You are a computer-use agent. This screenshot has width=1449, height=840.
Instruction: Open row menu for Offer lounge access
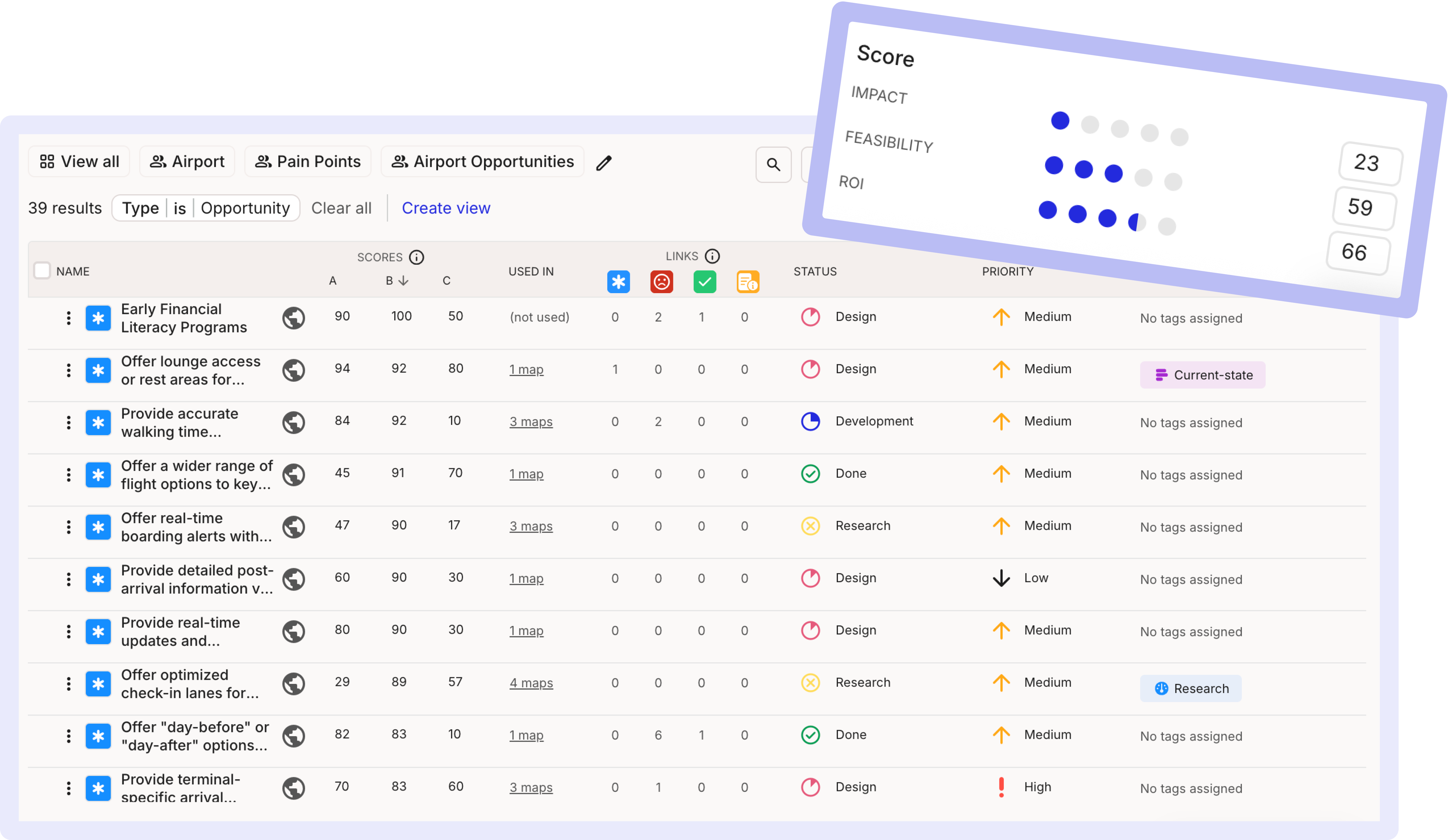pyautogui.click(x=69, y=370)
